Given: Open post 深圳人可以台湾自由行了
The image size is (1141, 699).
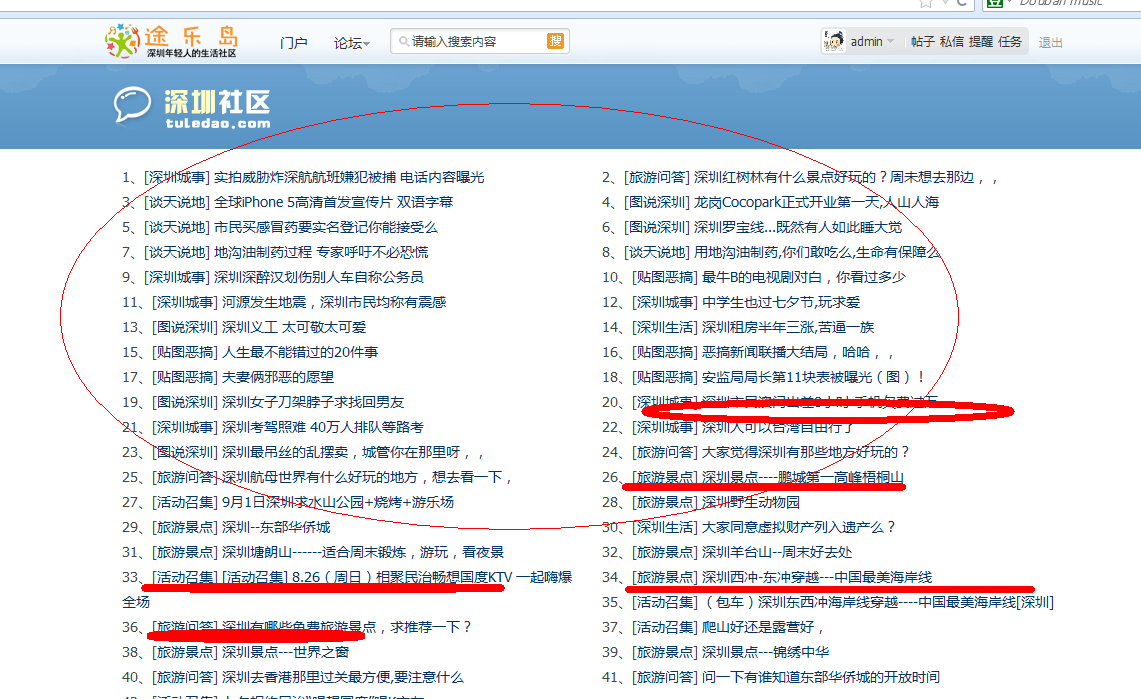Looking at the screenshot, I should (x=777, y=428).
